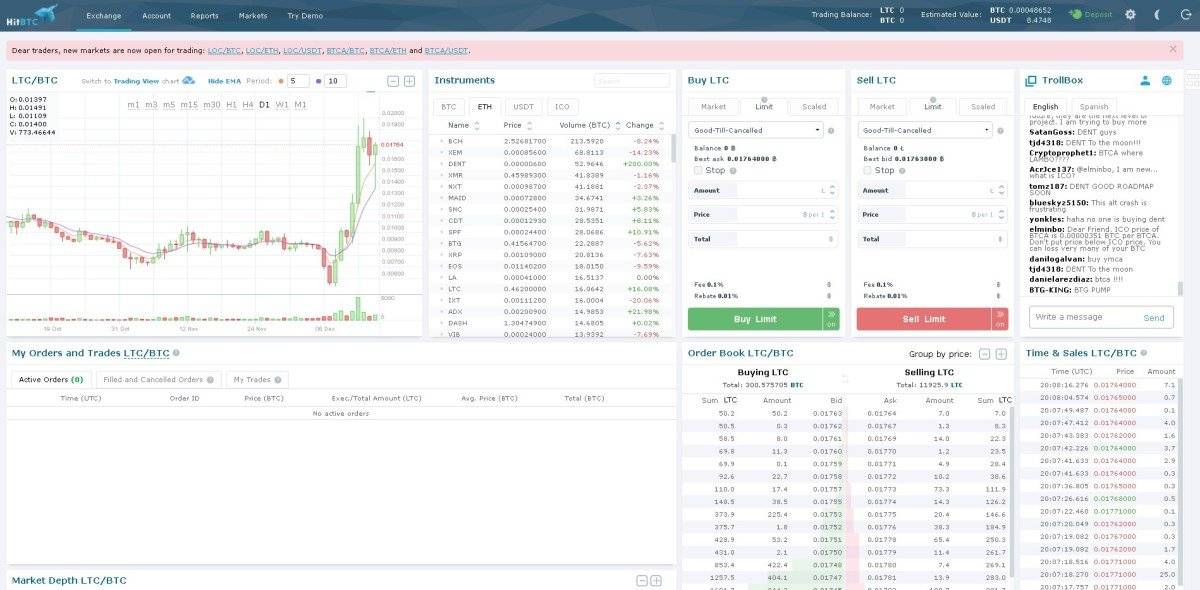This screenshot has height=590, width=1200.
Task: Sort instruments by Change arrows
Action: (661, 126)
